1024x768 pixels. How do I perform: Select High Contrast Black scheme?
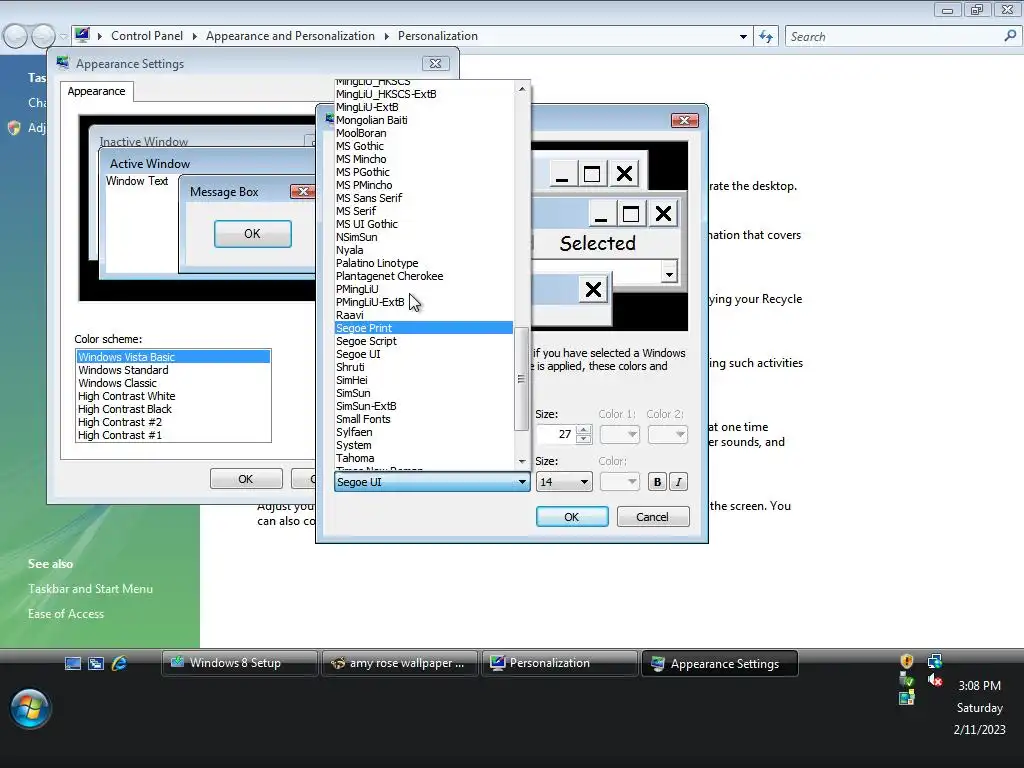pos(173,409)
